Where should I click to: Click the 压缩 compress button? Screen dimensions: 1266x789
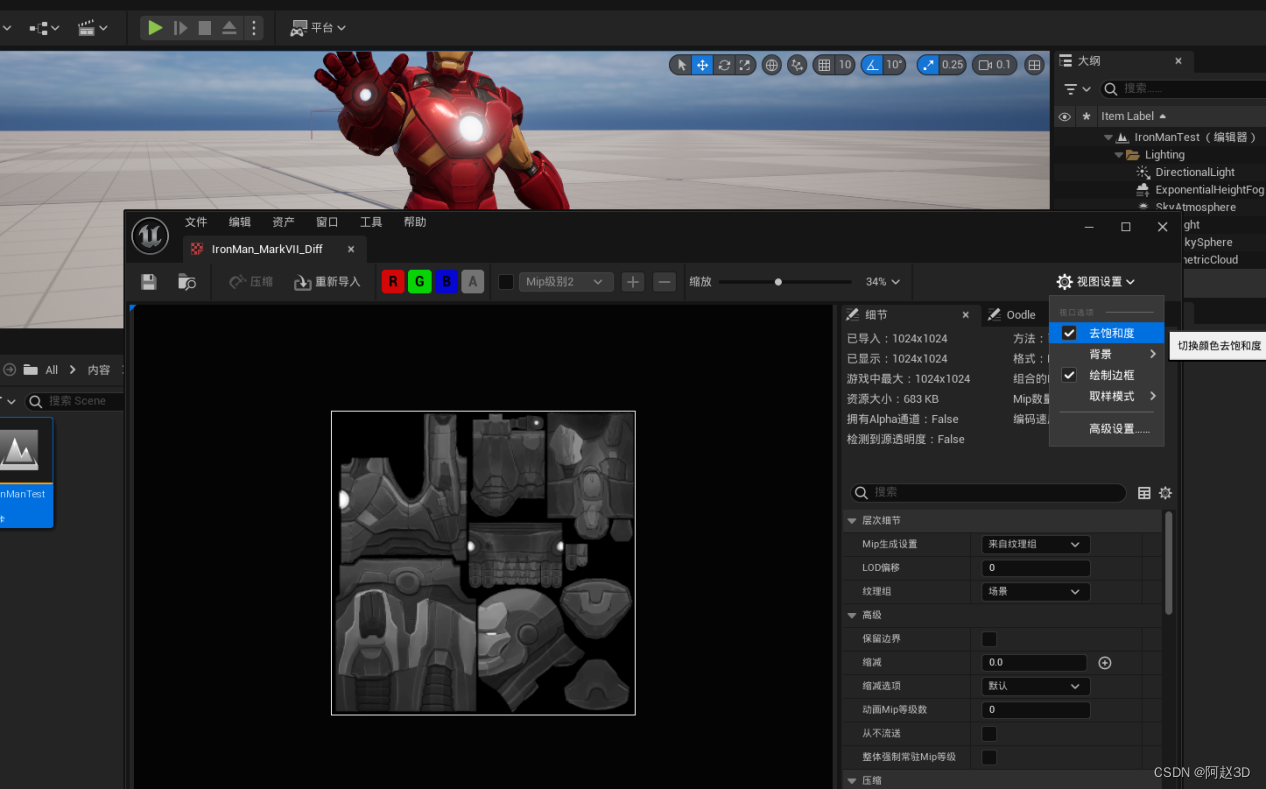pos(251,282)
